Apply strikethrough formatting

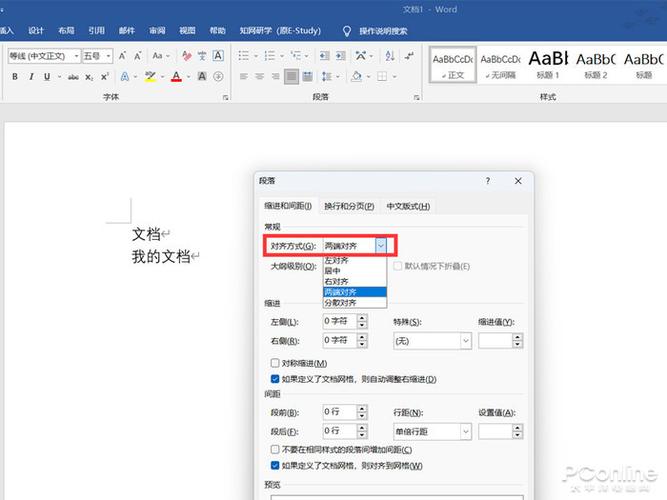pos(73,77)
